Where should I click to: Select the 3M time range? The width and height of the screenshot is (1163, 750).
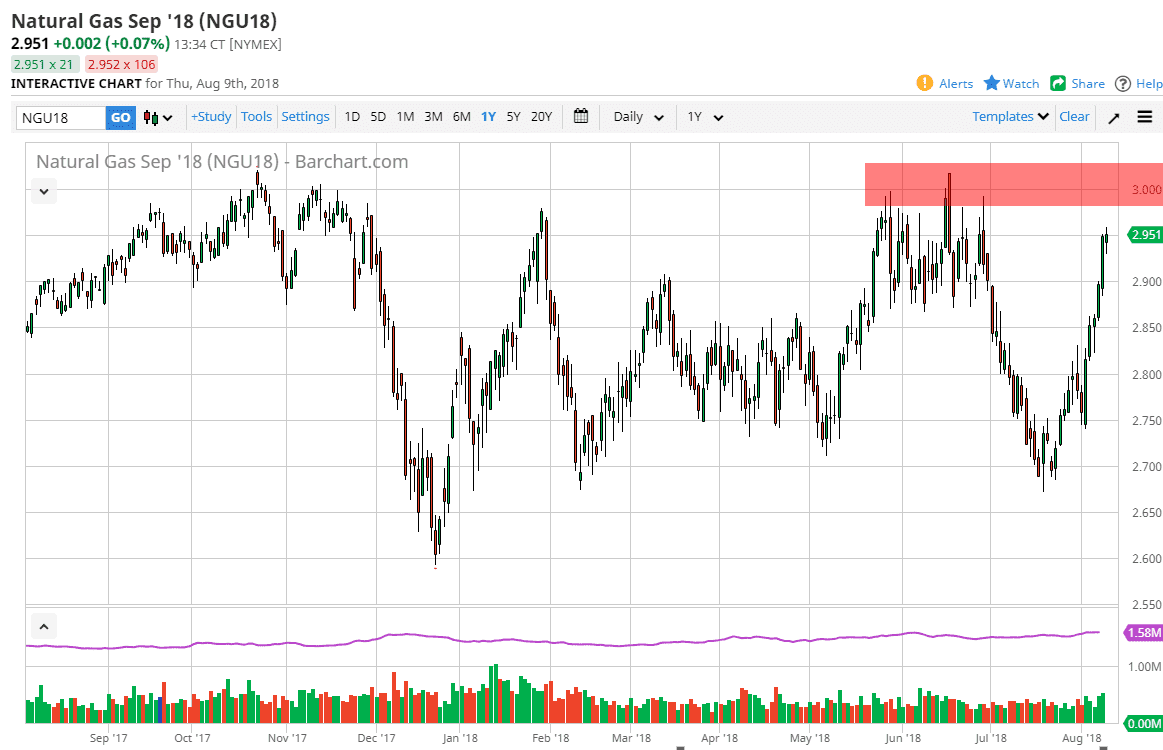(x=433, y=116)
